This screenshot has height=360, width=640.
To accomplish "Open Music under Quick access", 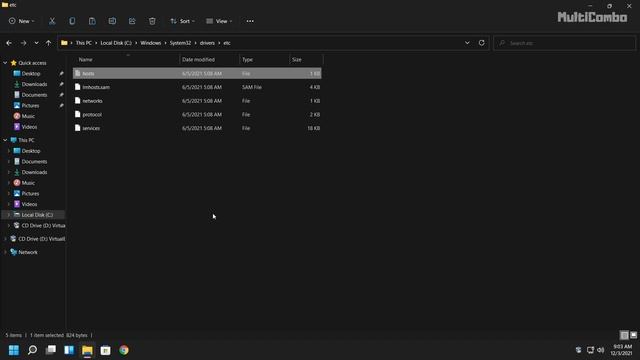I will coord(28,116).
